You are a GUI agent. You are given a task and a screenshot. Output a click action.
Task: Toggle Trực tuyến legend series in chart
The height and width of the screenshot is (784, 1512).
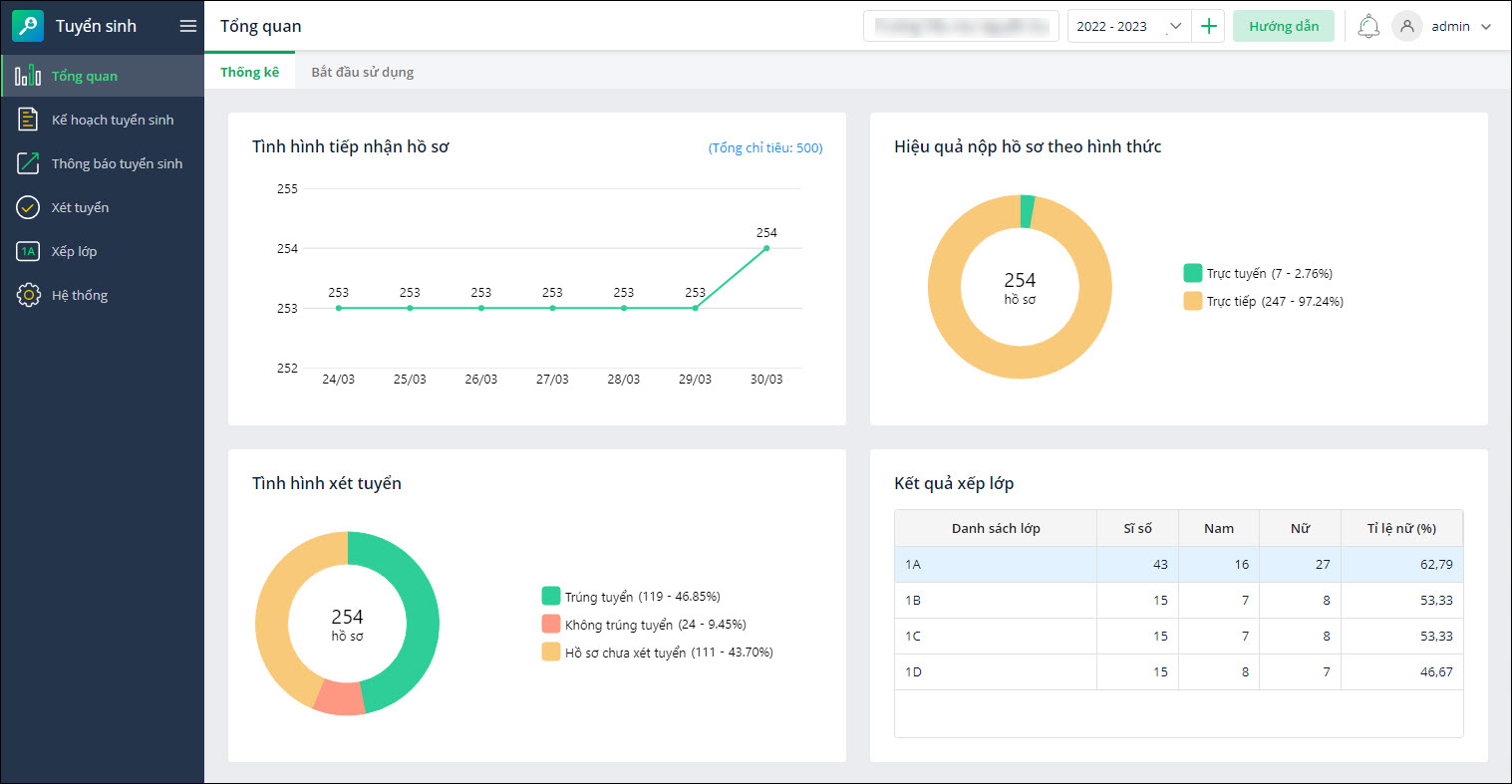1192,273
